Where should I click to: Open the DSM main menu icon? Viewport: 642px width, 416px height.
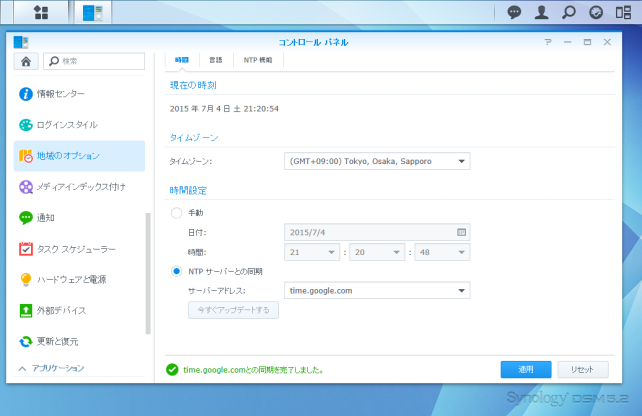pos(41,12)
